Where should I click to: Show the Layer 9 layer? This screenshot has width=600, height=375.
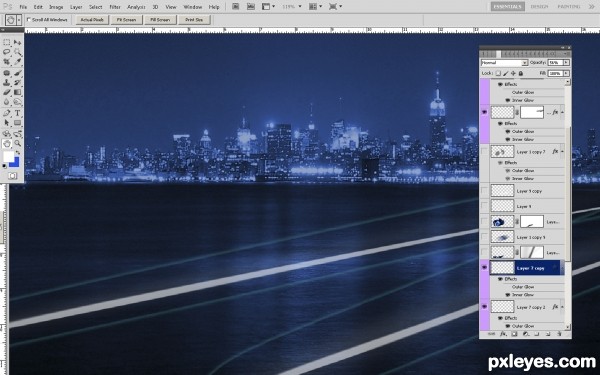coord(484,206)
